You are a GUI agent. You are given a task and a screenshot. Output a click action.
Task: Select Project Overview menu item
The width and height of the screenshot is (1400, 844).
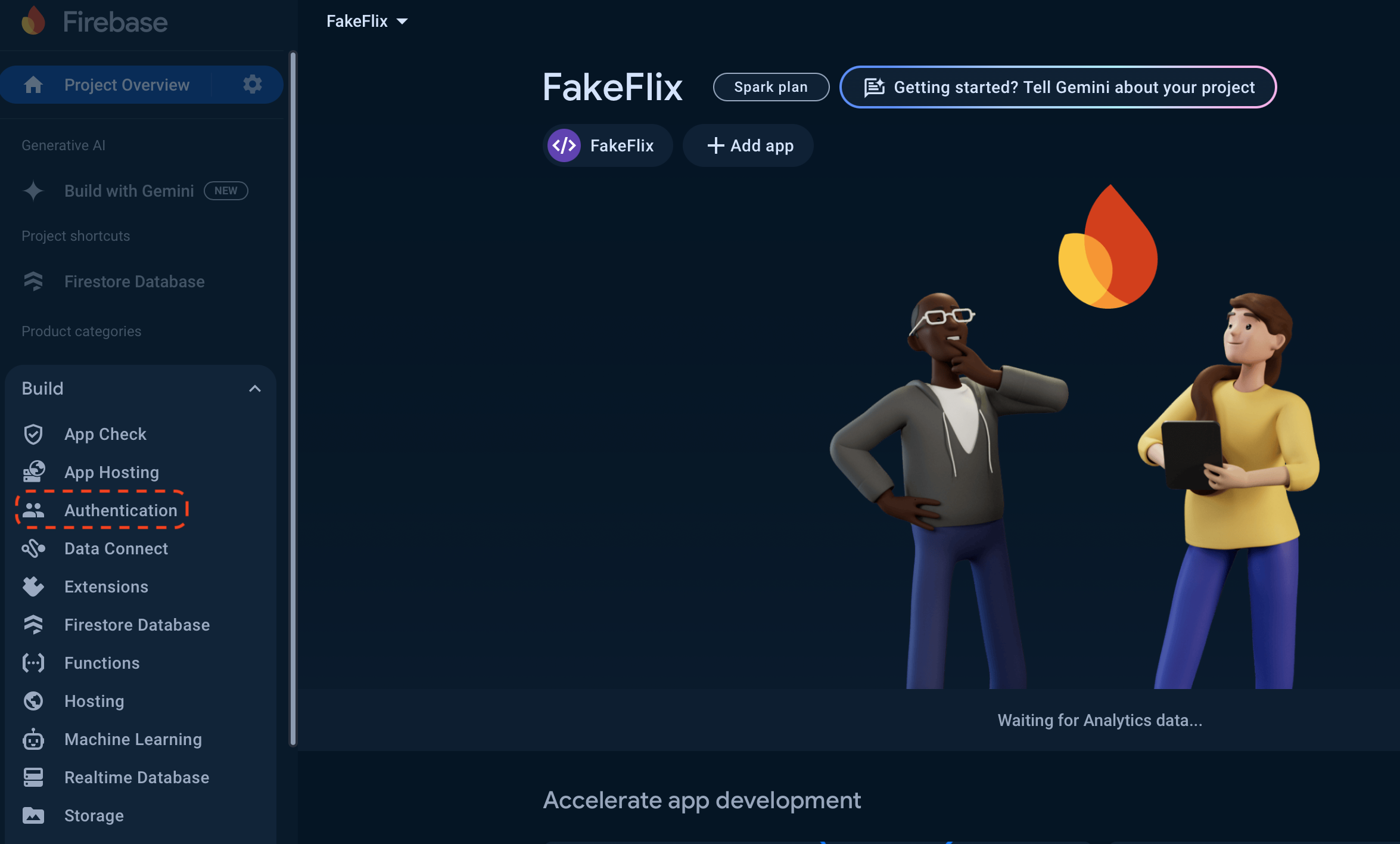tap(127, 84)
